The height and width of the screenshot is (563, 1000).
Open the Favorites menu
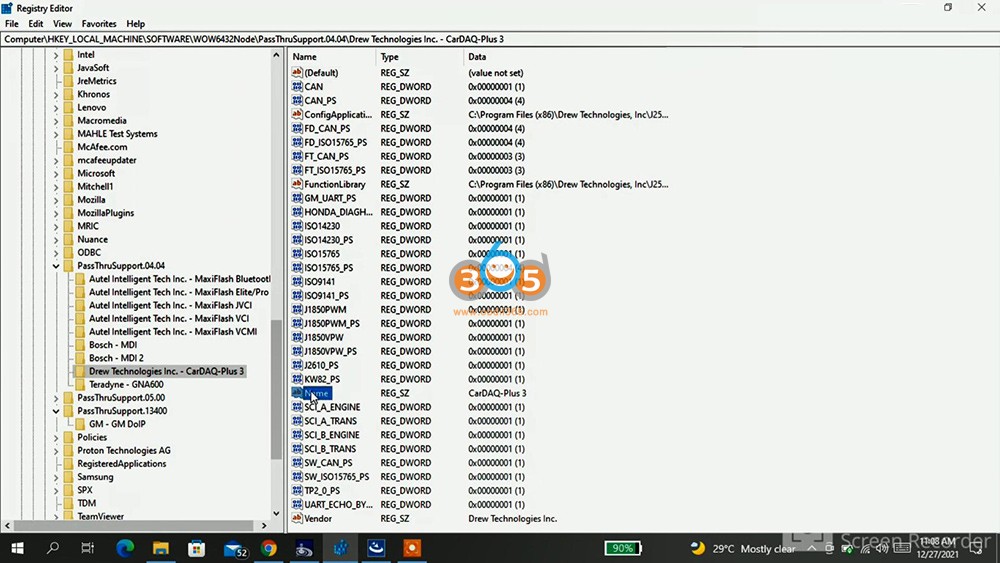[99, 24]
